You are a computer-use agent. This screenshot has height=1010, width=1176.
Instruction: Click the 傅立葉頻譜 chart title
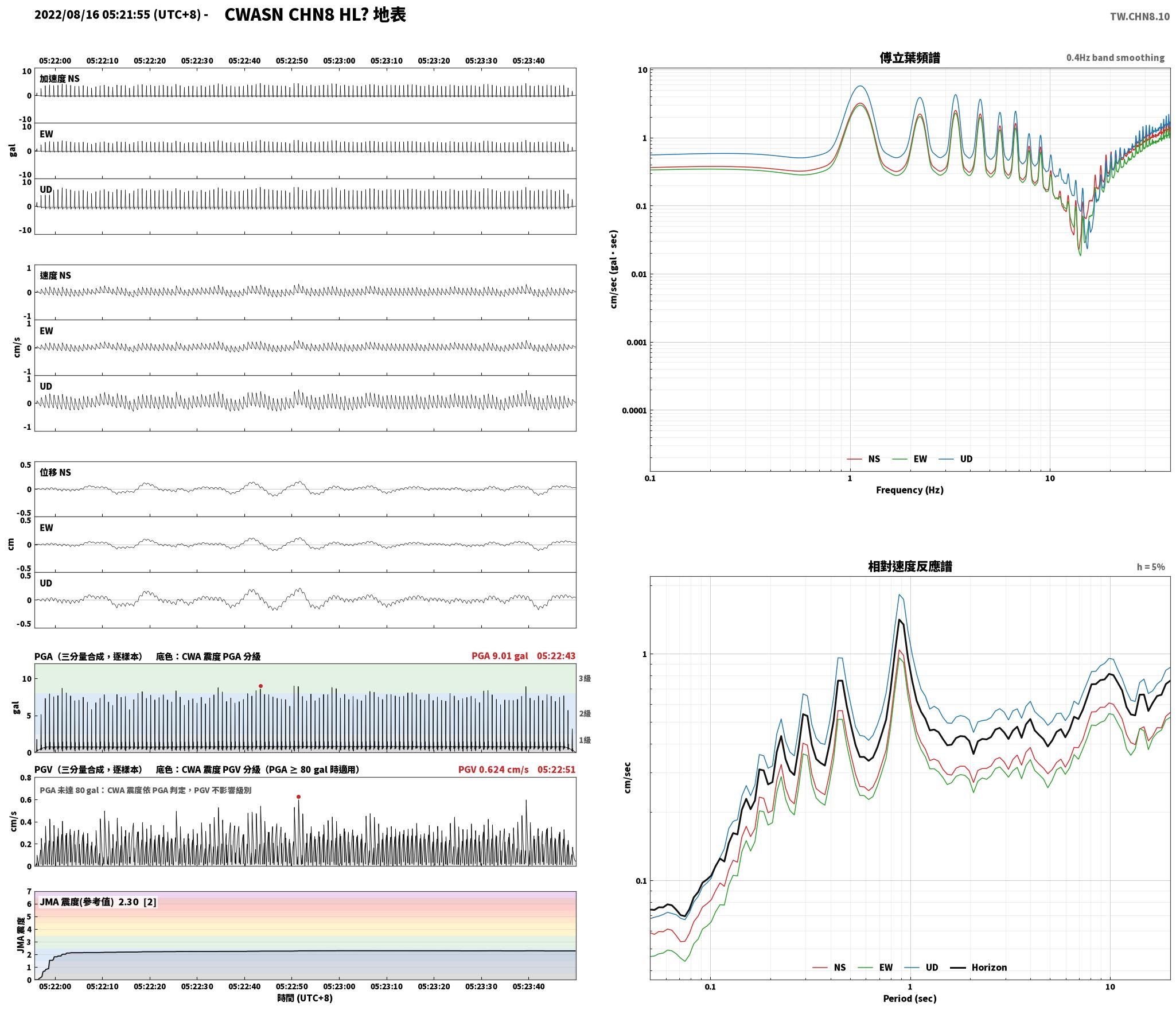click(x=910, y=57)
